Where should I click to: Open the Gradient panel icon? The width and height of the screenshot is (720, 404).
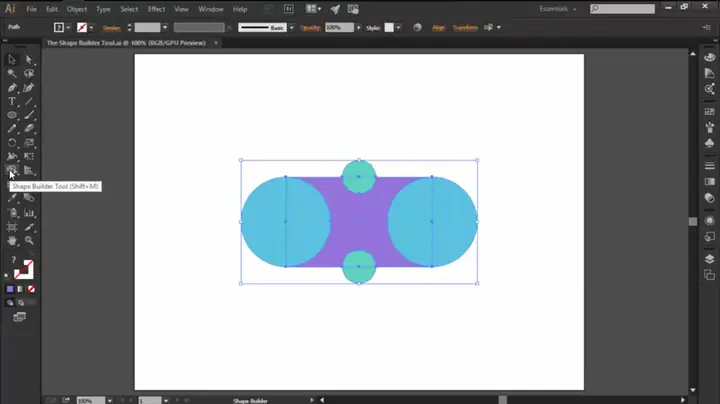709,182
